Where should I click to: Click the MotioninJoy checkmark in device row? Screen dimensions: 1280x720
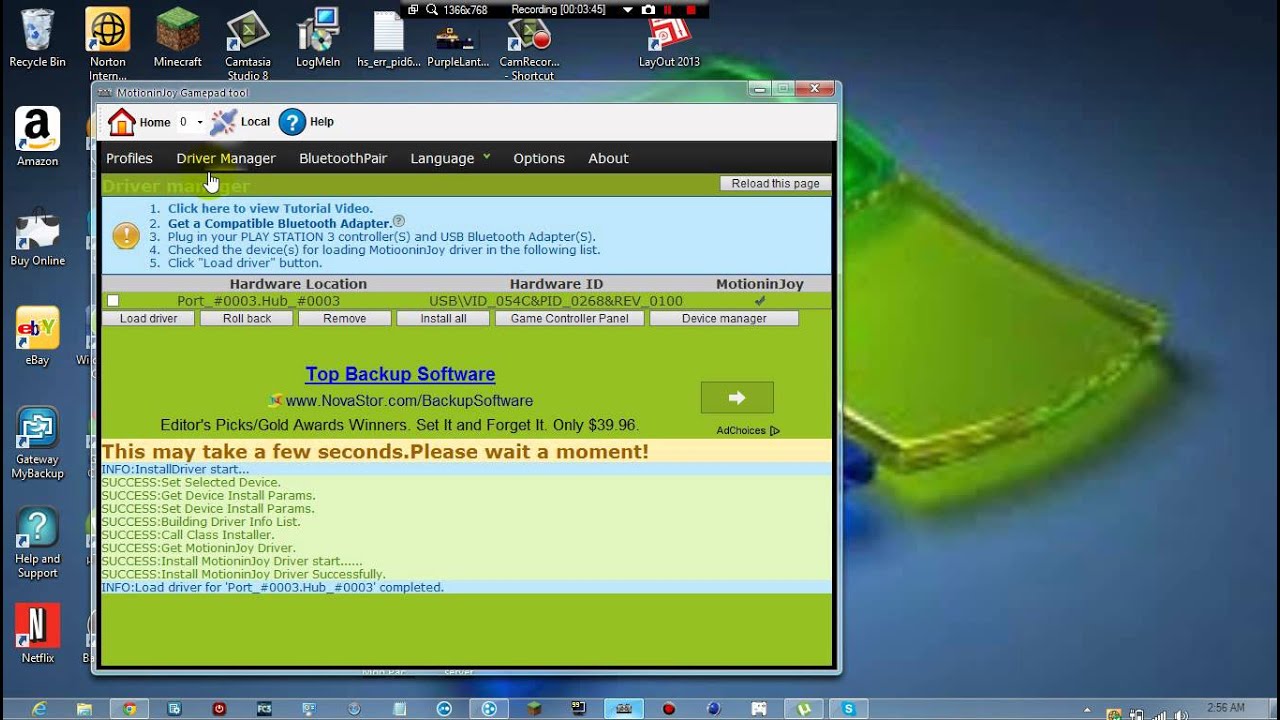tap(760, 300)
